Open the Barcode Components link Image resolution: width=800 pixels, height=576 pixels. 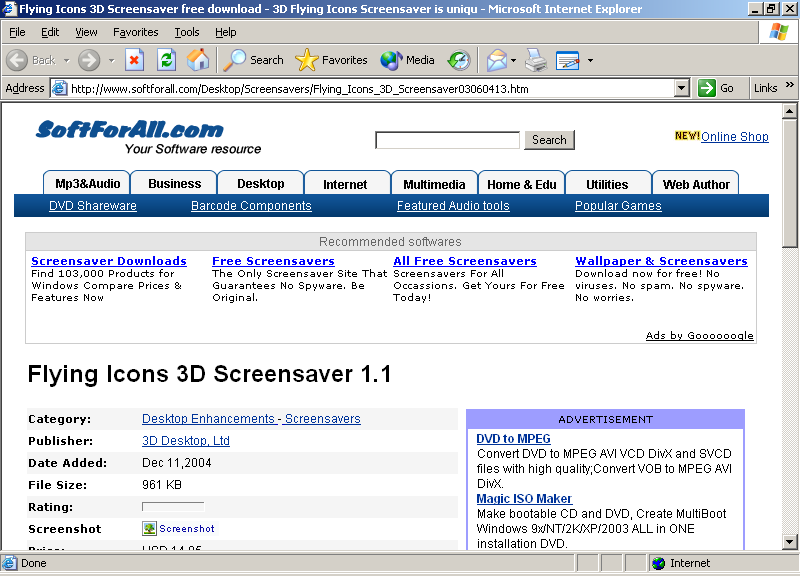point(251,206)
